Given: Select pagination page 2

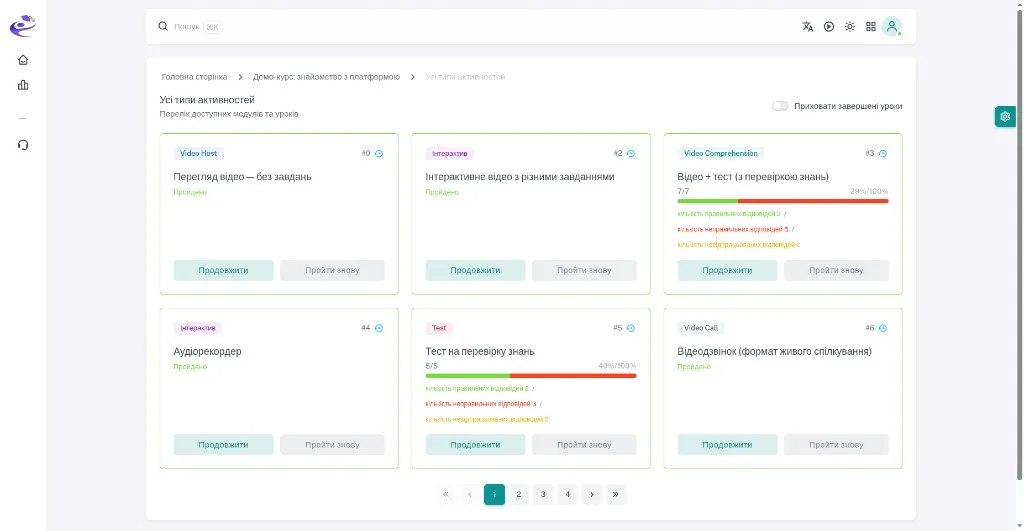Looking at the screenshot, I should pyautogui.click(x=519, y=494).
